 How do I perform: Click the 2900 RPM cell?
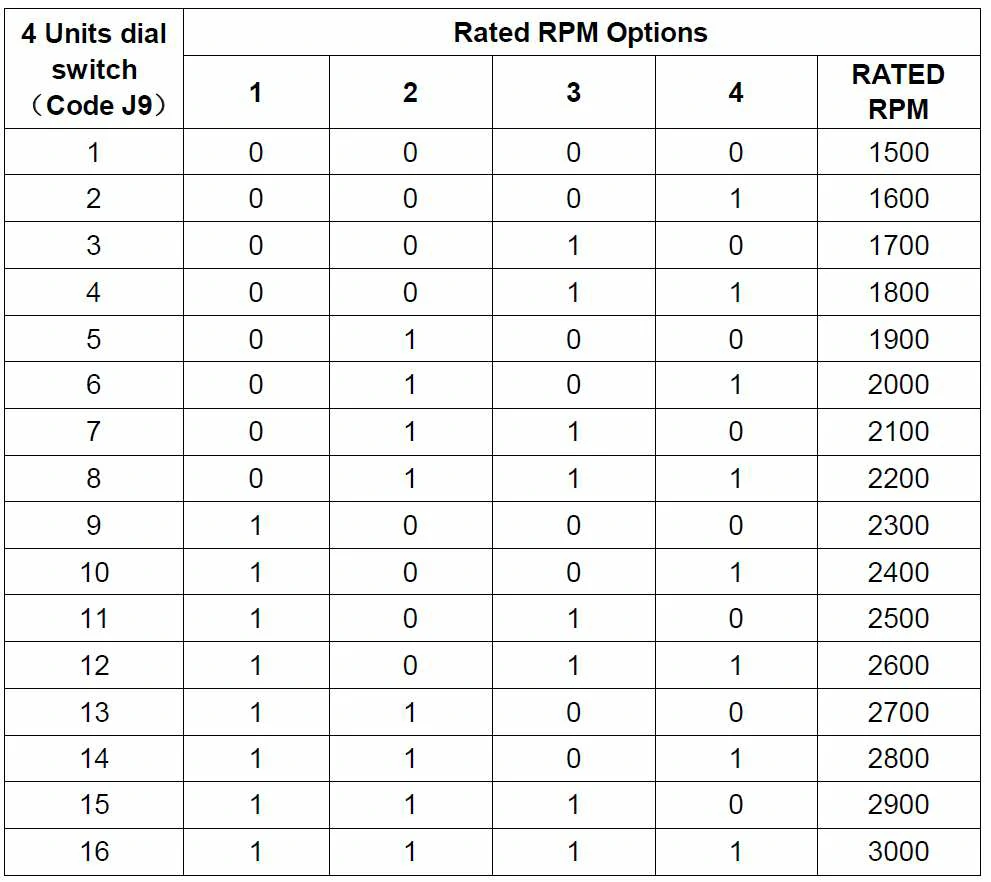click(898, 805)
